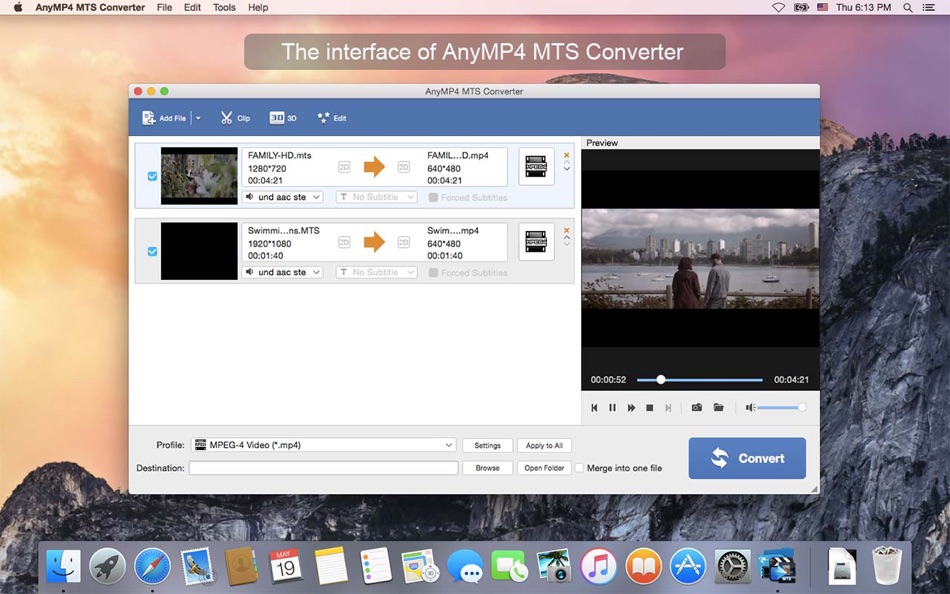The height and width of the screenshot is (594, 950).
Task: Click the Convert button
Action: tap(747, 458)
